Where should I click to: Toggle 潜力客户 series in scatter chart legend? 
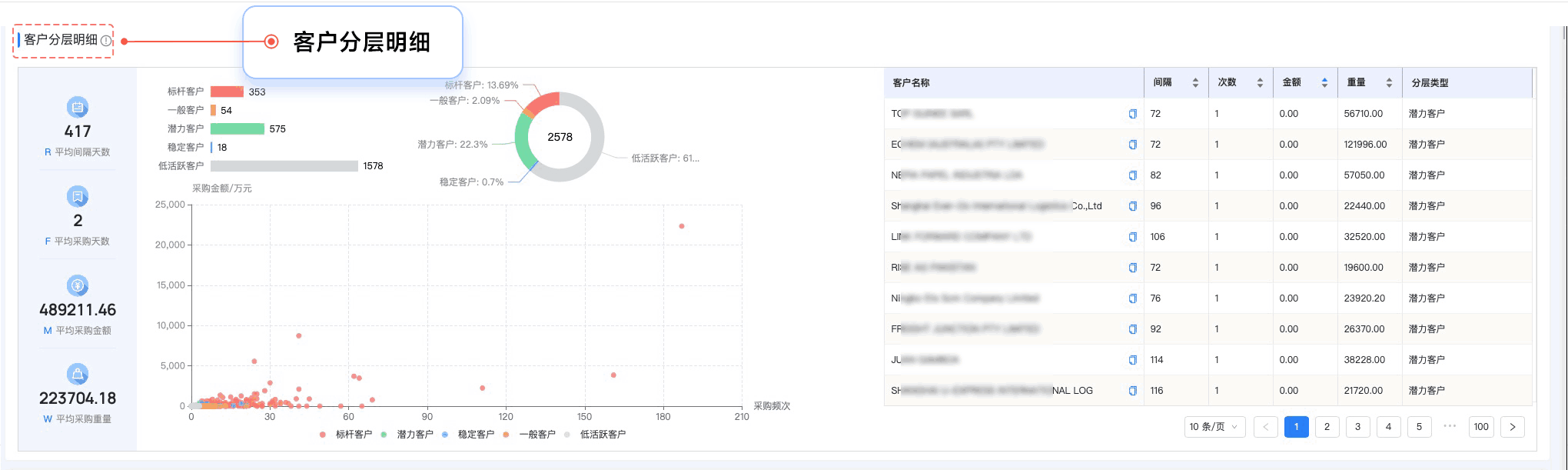[407, 435]
